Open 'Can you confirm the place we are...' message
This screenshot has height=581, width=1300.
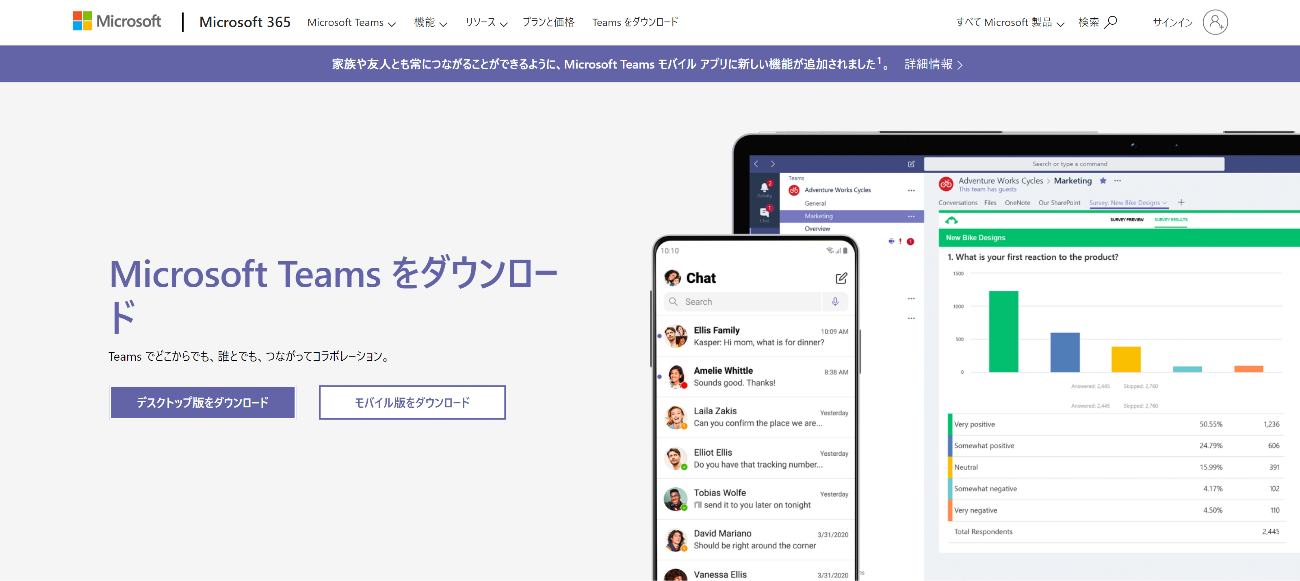pyautogui.click(x=757, y=423)
